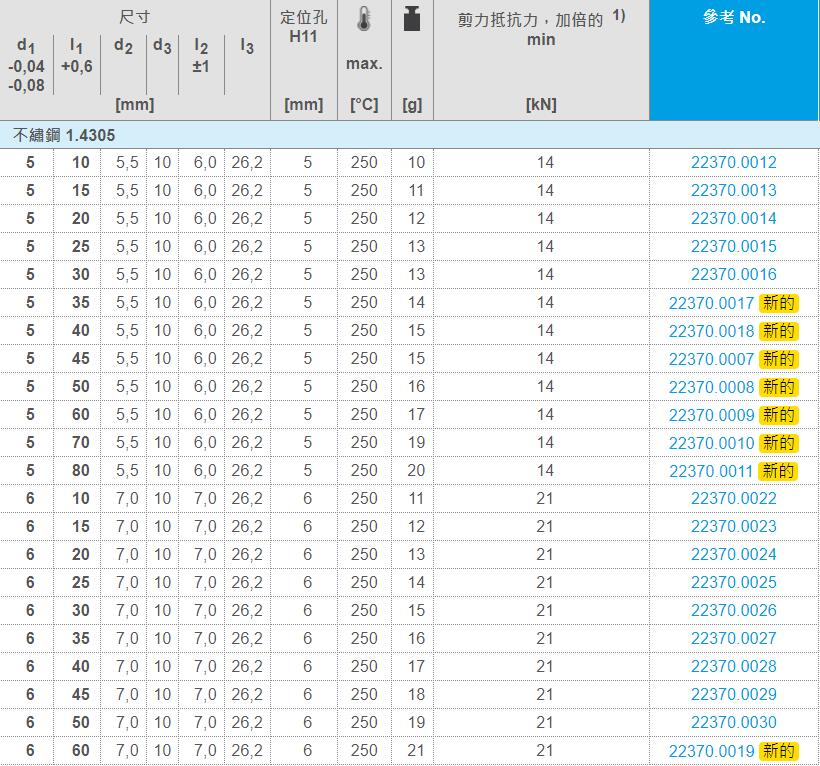Open reference link 22370.0010
Image resolution: width=820 pixels, height=766 pixels.
coord(711,443)
